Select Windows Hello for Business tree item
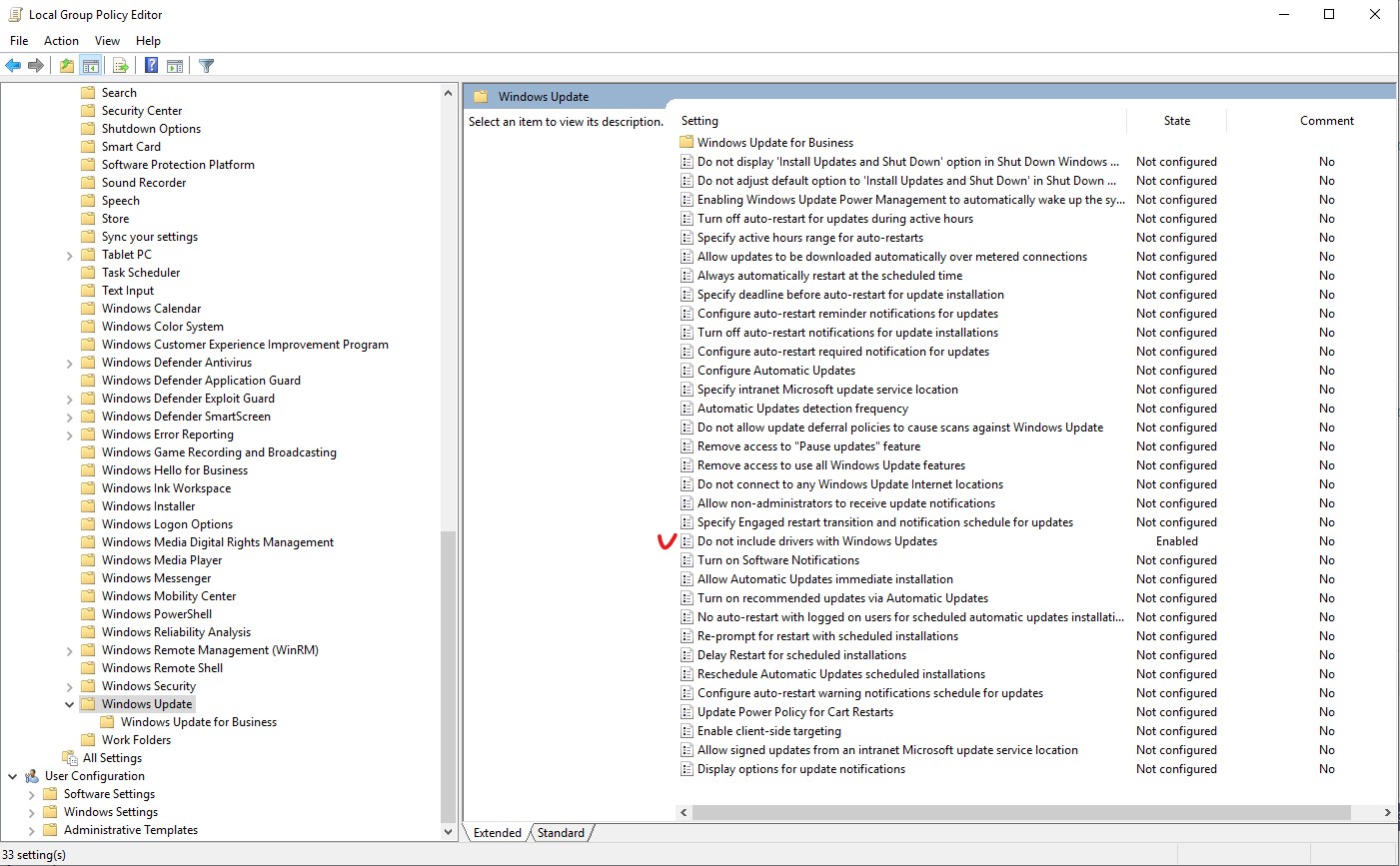The height and width of the screenshot is (866, 1400). (175, 470)
